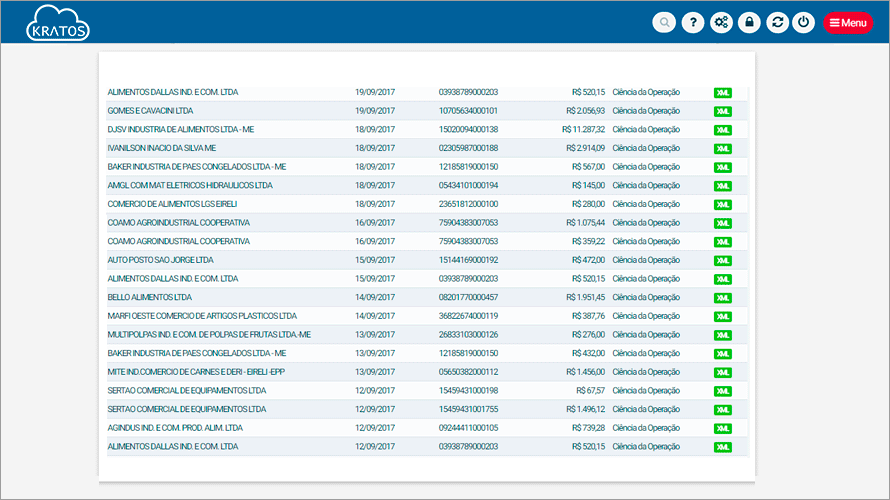This screenshot has width=890, height=500.
Task: Download XML for Alimentos Dallas 19/09/2017
Action: [x=723, y=93]
